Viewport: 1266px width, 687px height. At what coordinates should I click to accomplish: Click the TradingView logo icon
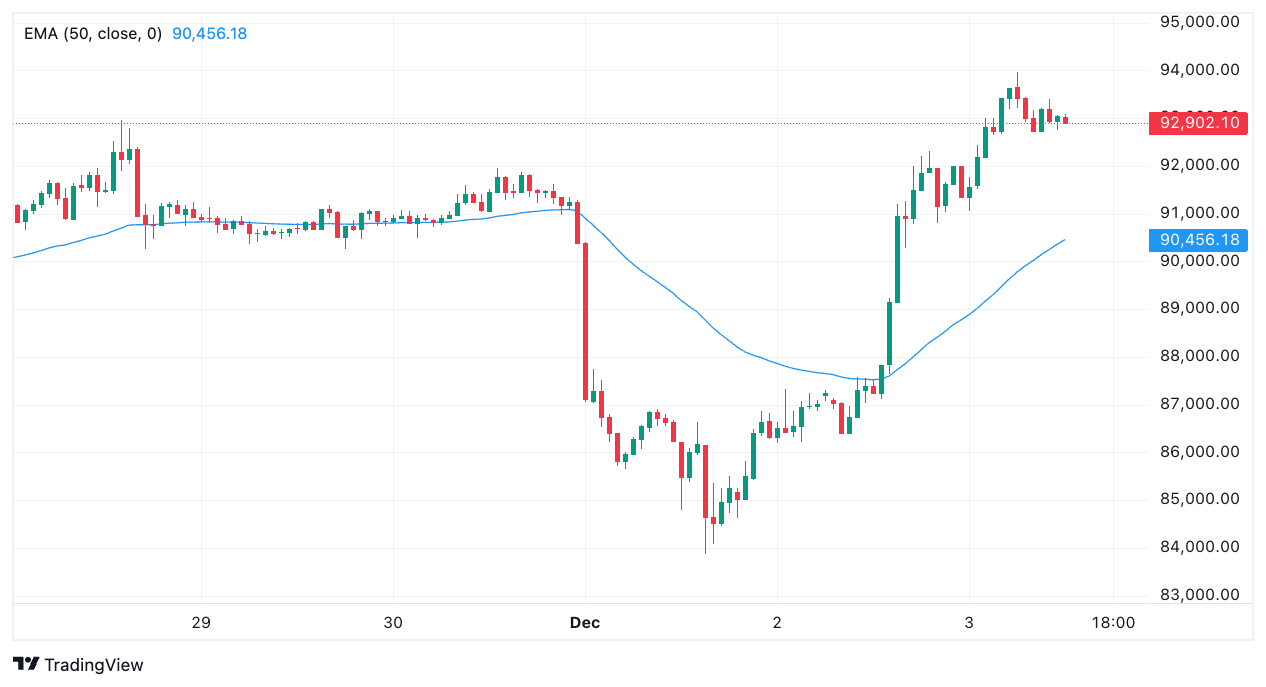coord(25,665)
